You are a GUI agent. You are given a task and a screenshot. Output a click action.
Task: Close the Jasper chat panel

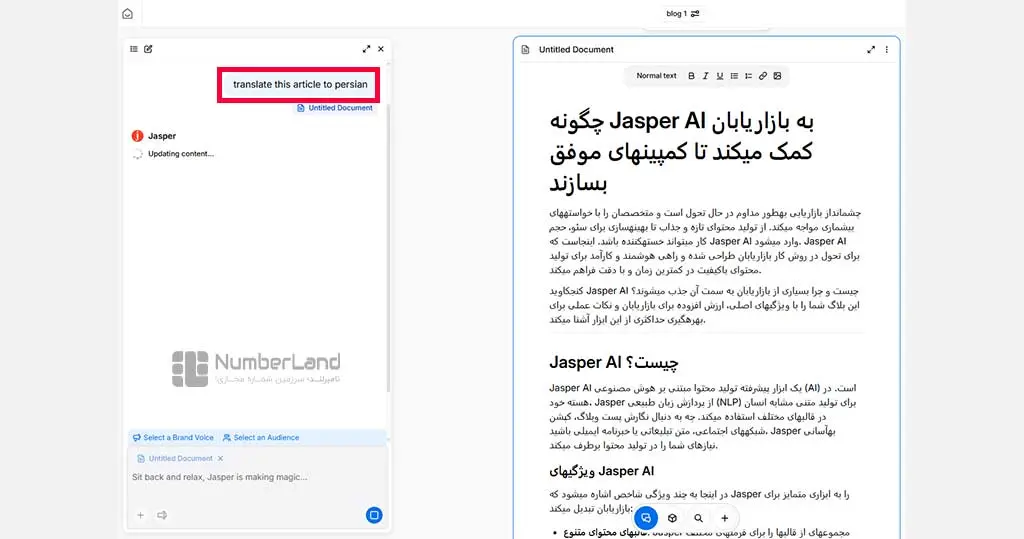[381, 49]
